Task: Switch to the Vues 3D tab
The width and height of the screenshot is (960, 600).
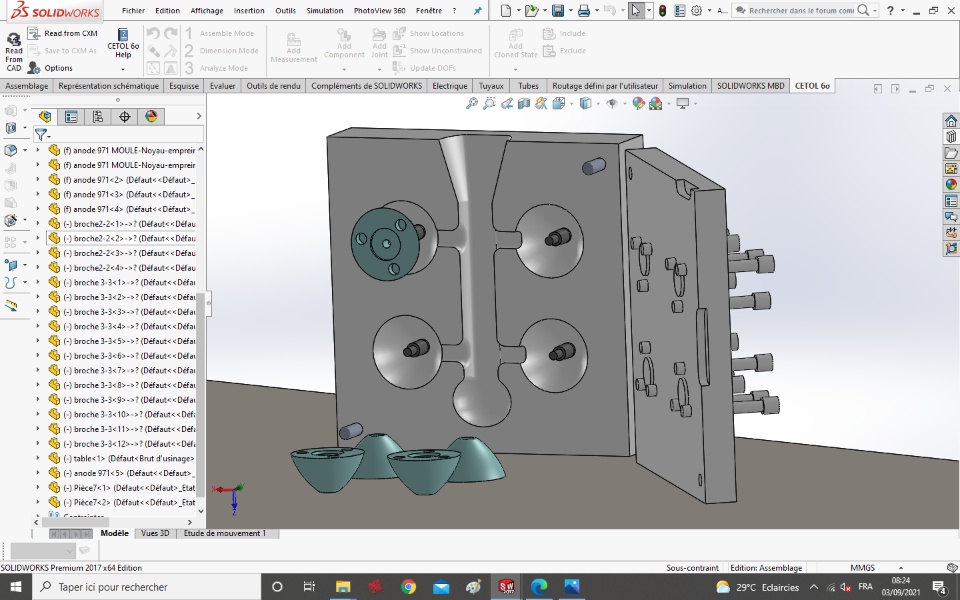Action: coord(155,534)
